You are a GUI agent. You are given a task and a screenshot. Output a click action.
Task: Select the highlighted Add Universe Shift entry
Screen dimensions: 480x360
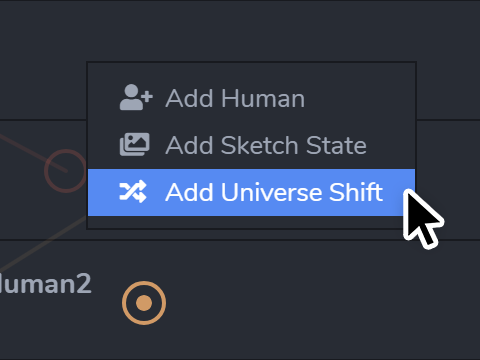pyautogui.click(x=251, y=192)
